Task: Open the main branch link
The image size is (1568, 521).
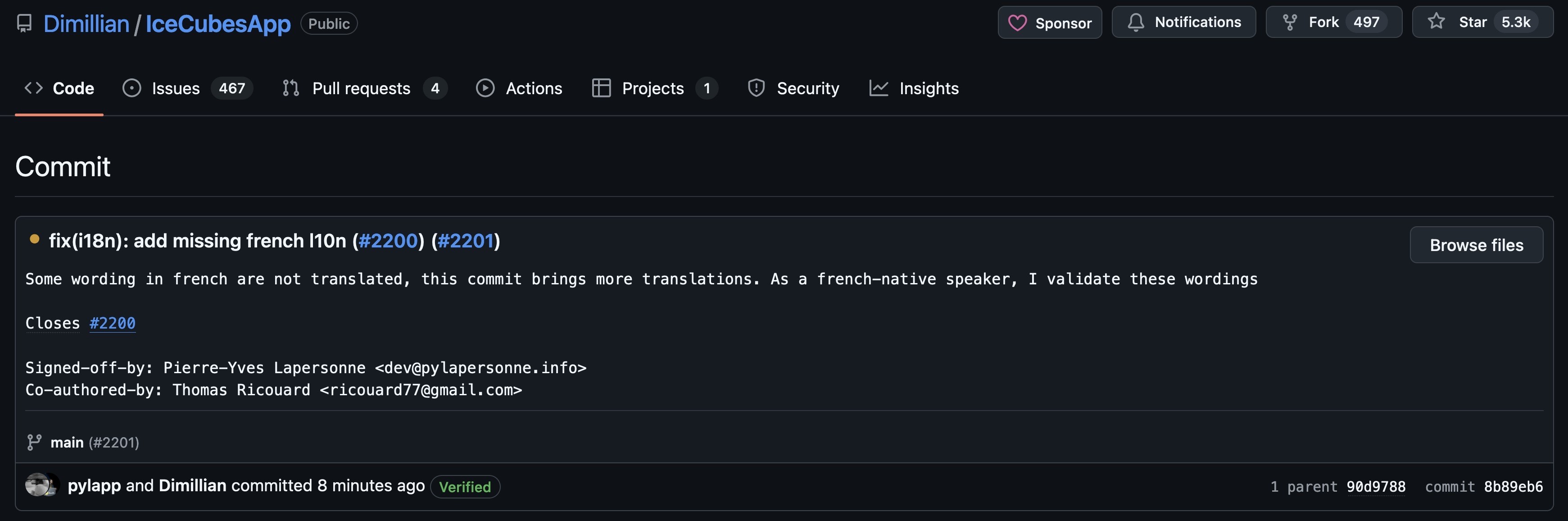Action: click(67, 443)
